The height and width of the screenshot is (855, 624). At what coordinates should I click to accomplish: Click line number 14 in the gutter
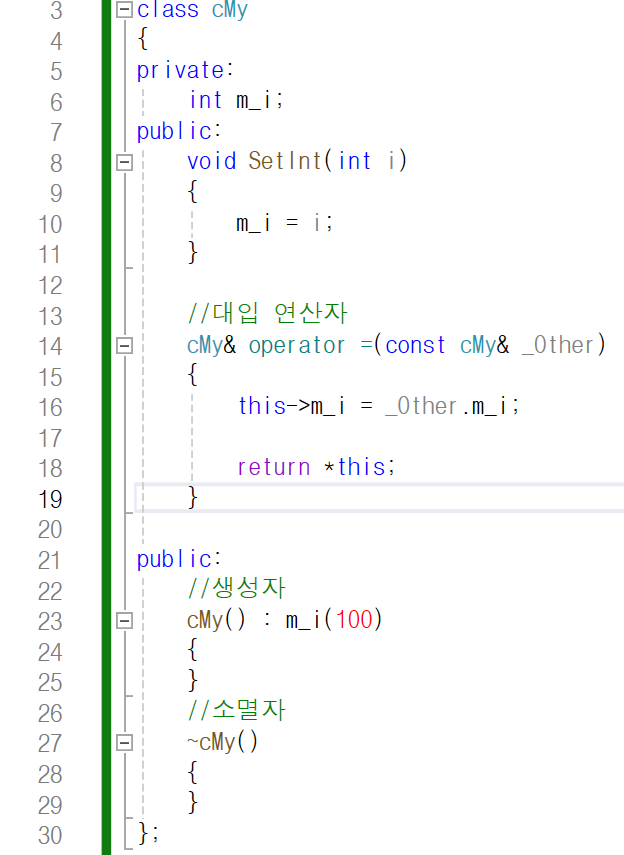click(50, 346)
